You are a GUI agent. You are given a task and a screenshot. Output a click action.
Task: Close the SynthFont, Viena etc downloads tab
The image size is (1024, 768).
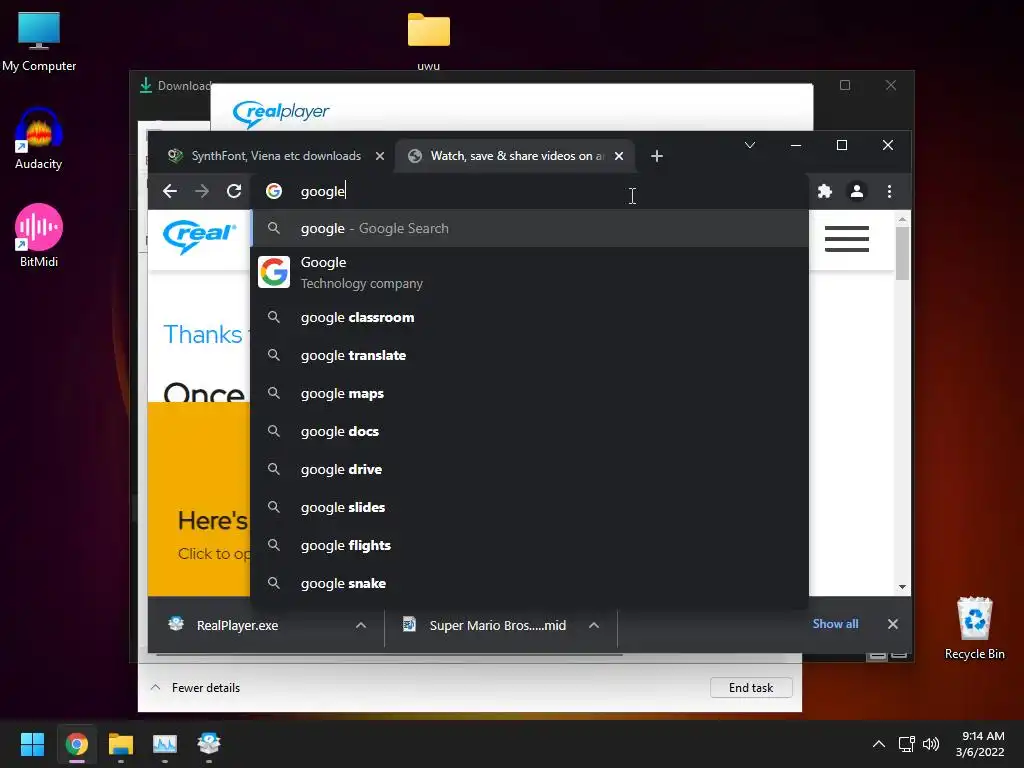(x=380, y=156)
